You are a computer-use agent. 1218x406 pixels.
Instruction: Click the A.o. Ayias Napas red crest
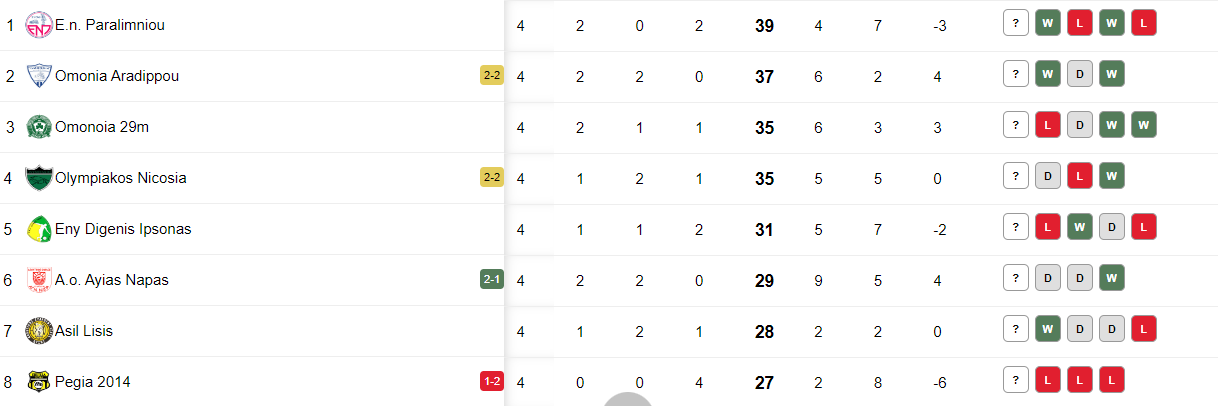[39, 280]
